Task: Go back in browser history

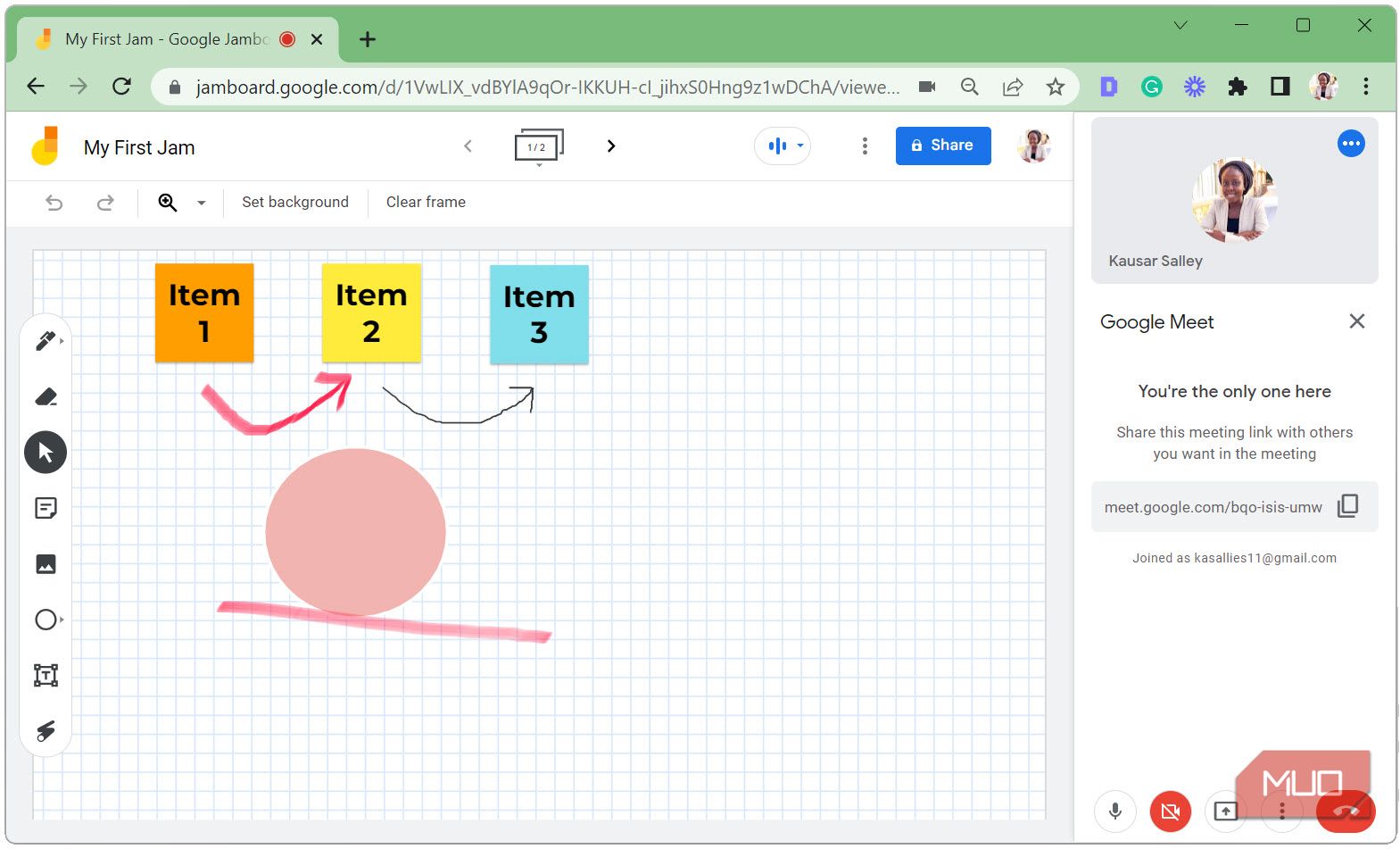Action: [36, 87]
